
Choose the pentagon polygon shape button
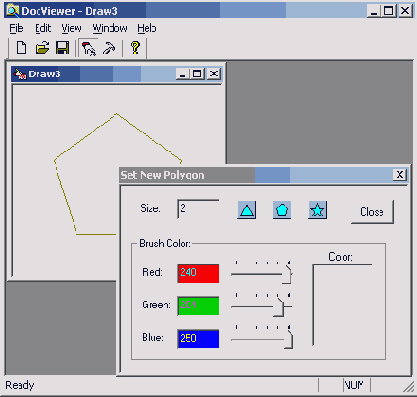(282, 210)
